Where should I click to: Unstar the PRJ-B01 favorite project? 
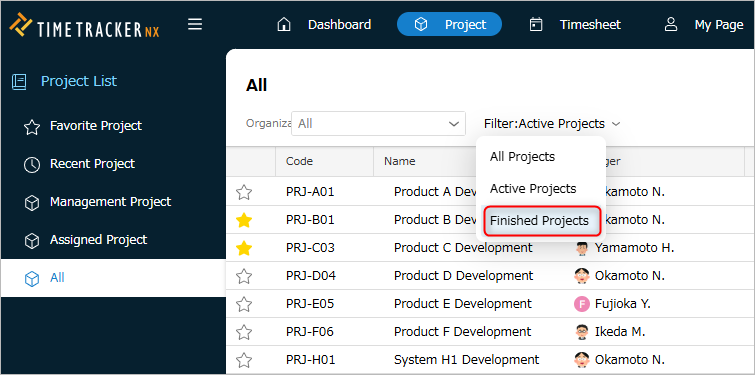point(244,220)
